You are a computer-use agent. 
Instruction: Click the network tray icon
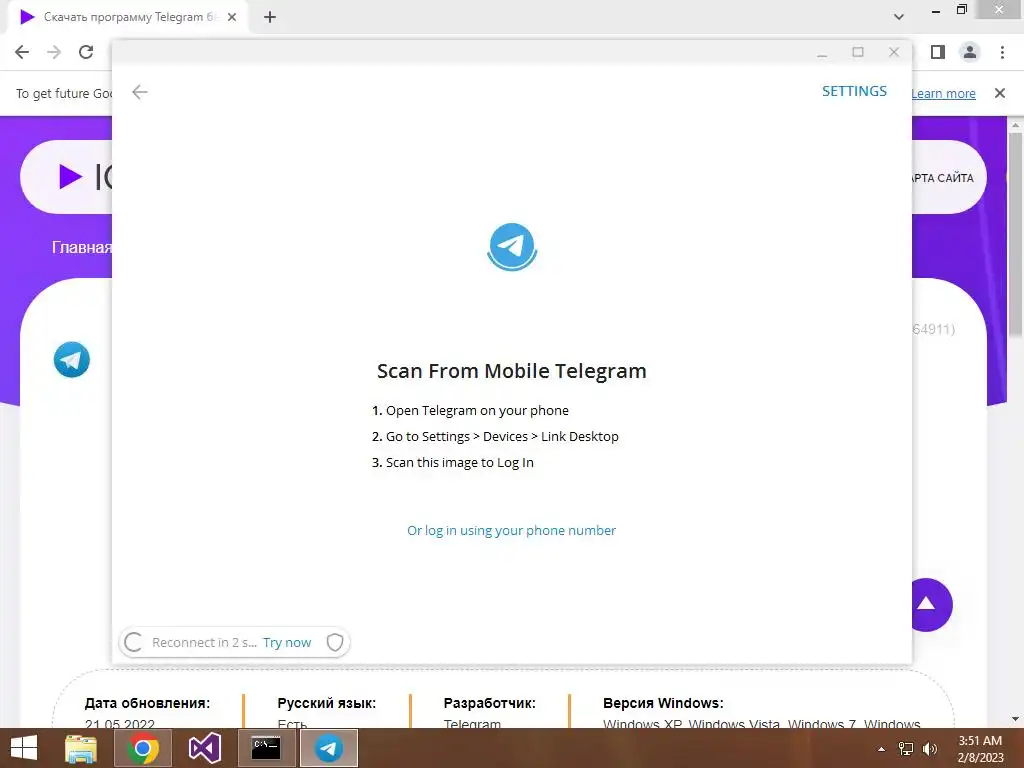(x=906, y=749)
